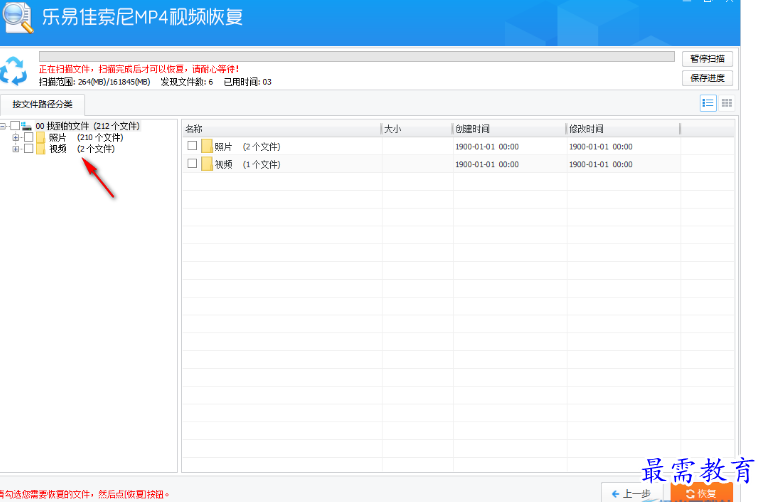Viewport: 763px width, 502px height.
Task: Check the 照片 (2 个文件) list row checkbox
Action: pyautogui.click(x=192, y=145)
